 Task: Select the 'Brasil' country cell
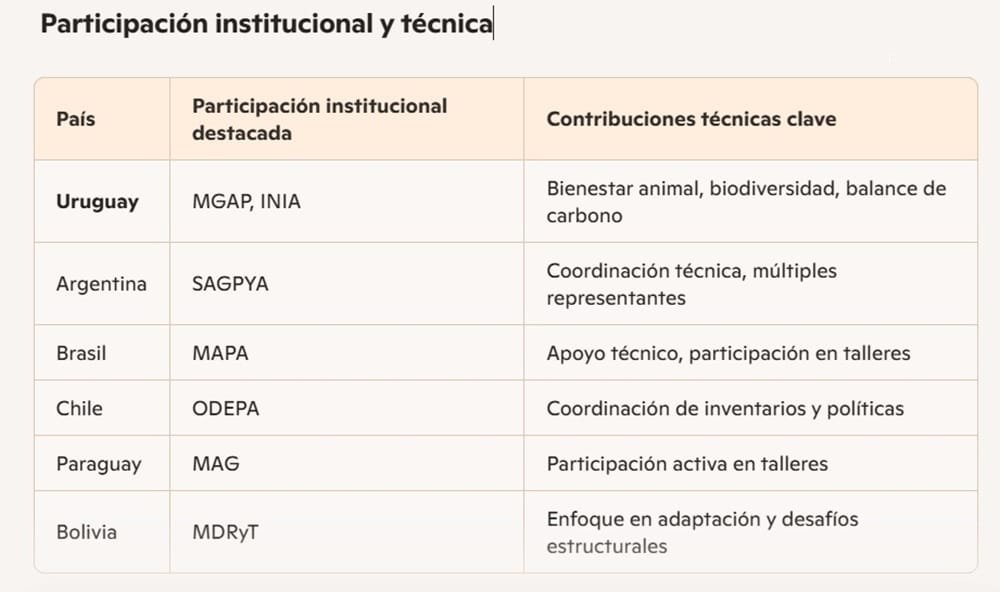pyautogui.click(x=102, y=353)
